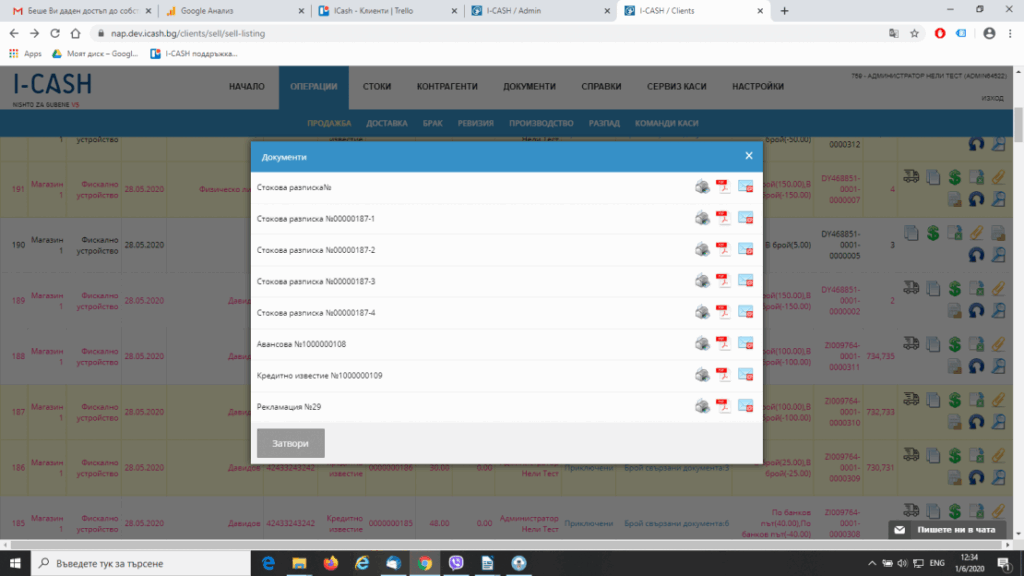Open PDF for Авансова №1000000108
Image resolution: width=1024 pixels, height=576 pixels.
click(x=724, y=344)
